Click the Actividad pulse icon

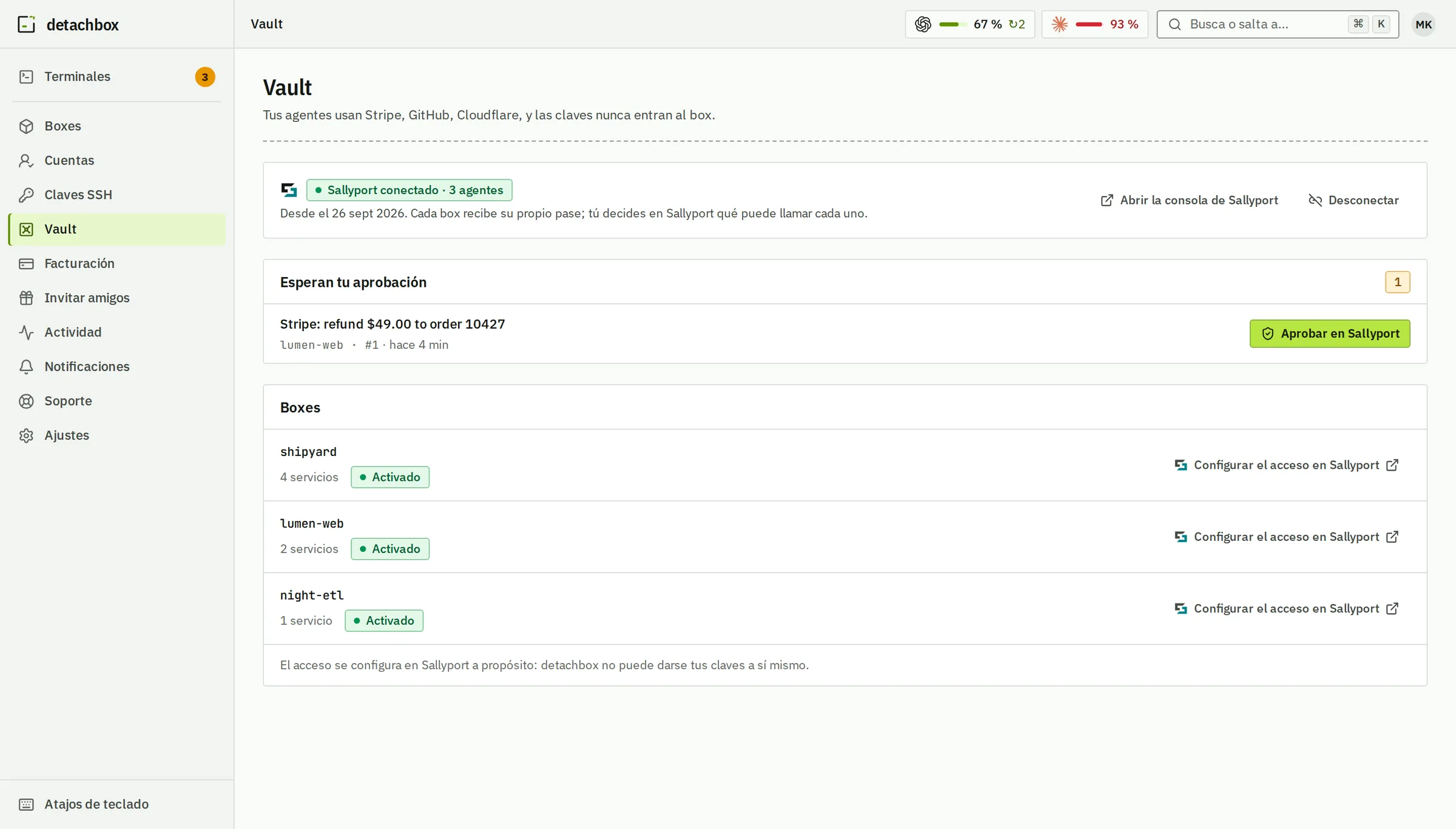(x=26, y=332)
